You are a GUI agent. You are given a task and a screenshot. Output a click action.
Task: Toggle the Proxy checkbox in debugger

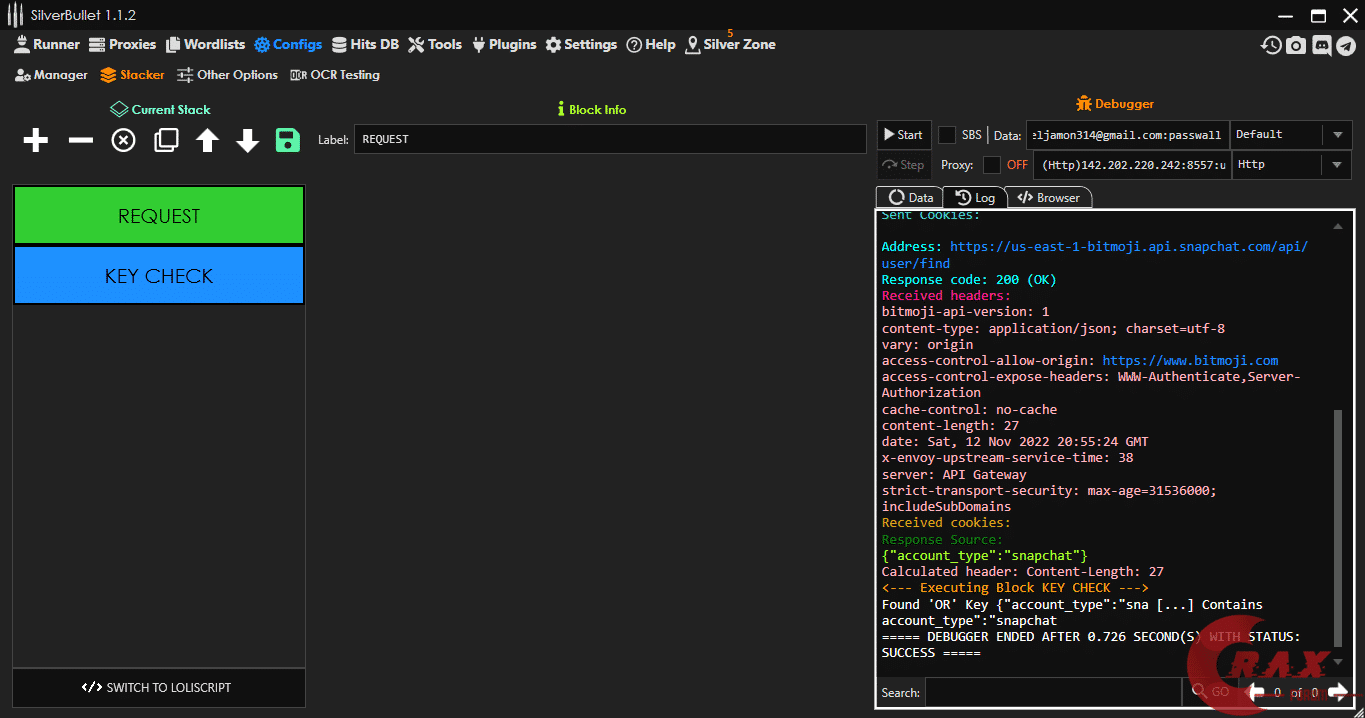pyautogui.click(x=991, y=165)
